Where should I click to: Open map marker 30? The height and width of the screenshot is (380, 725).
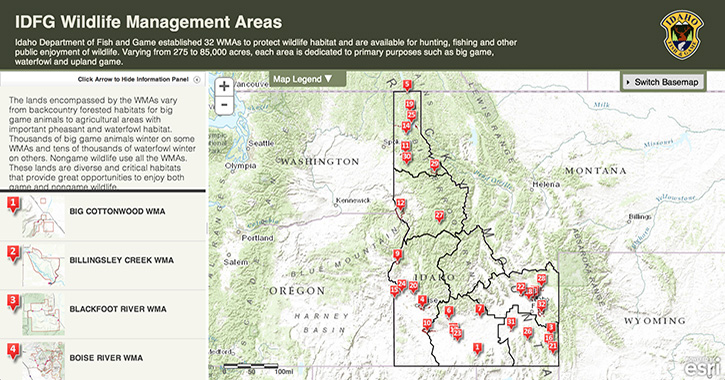tap(406, 158)
